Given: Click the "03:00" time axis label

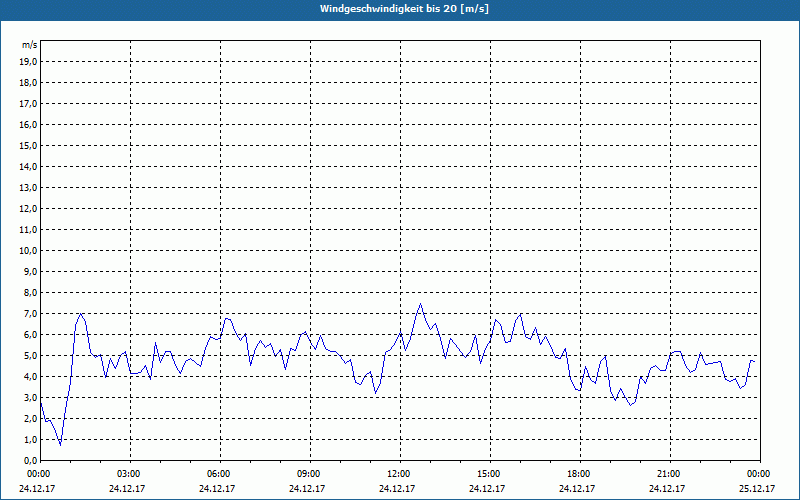Looking at the screenshot, I should coord(129,474).
